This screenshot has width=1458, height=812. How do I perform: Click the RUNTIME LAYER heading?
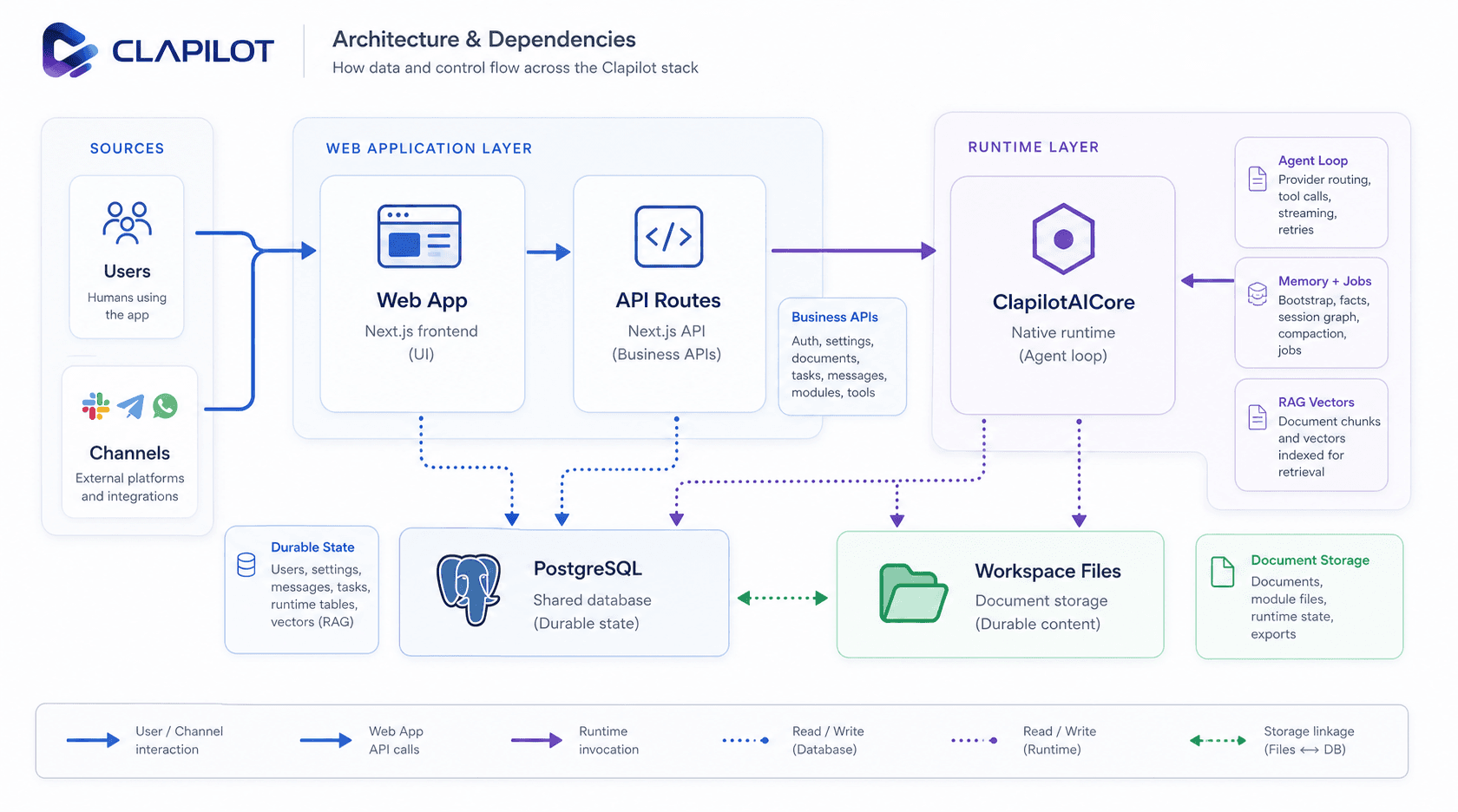1034,147
